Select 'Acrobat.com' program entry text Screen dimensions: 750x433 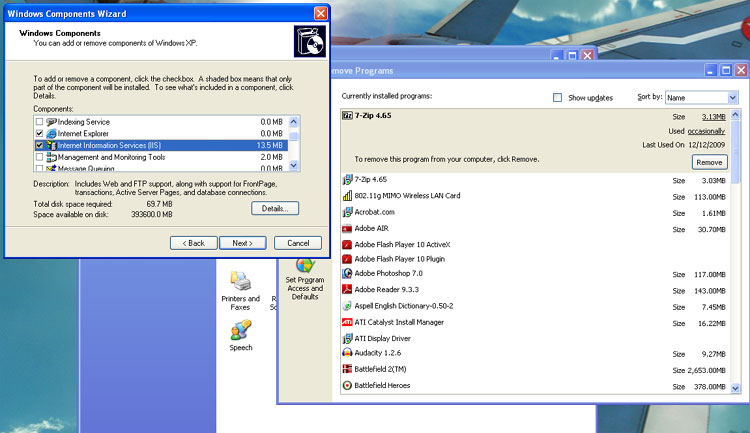coord(375,212)
